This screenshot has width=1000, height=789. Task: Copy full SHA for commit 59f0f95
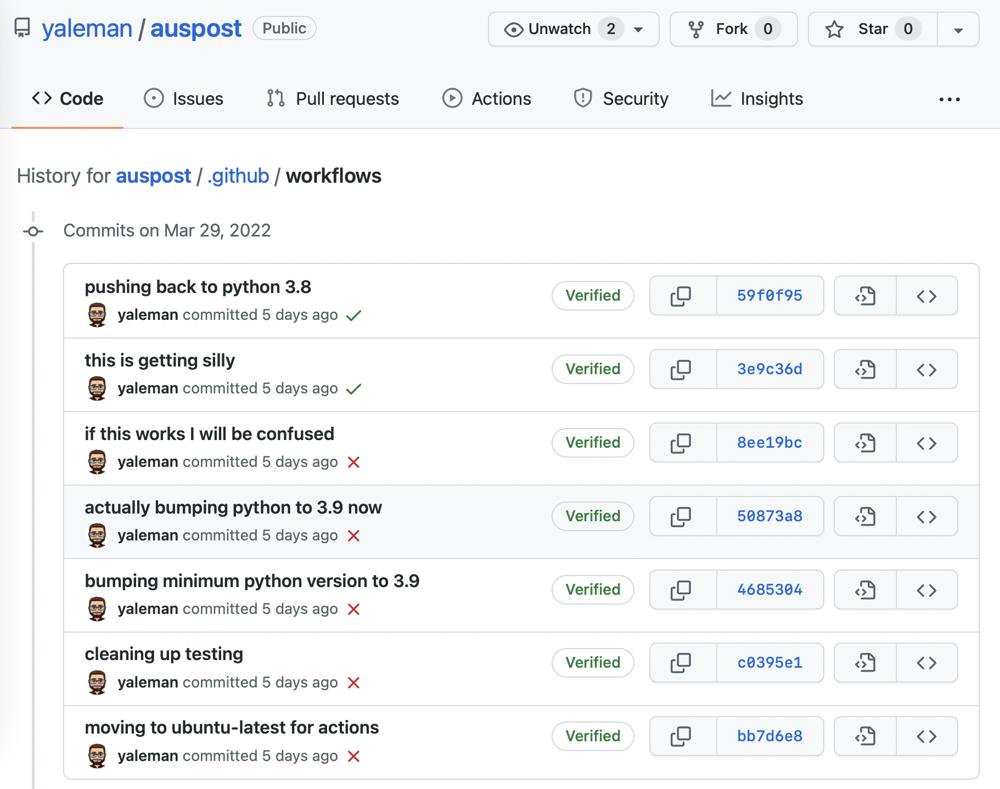pos(682,296)
